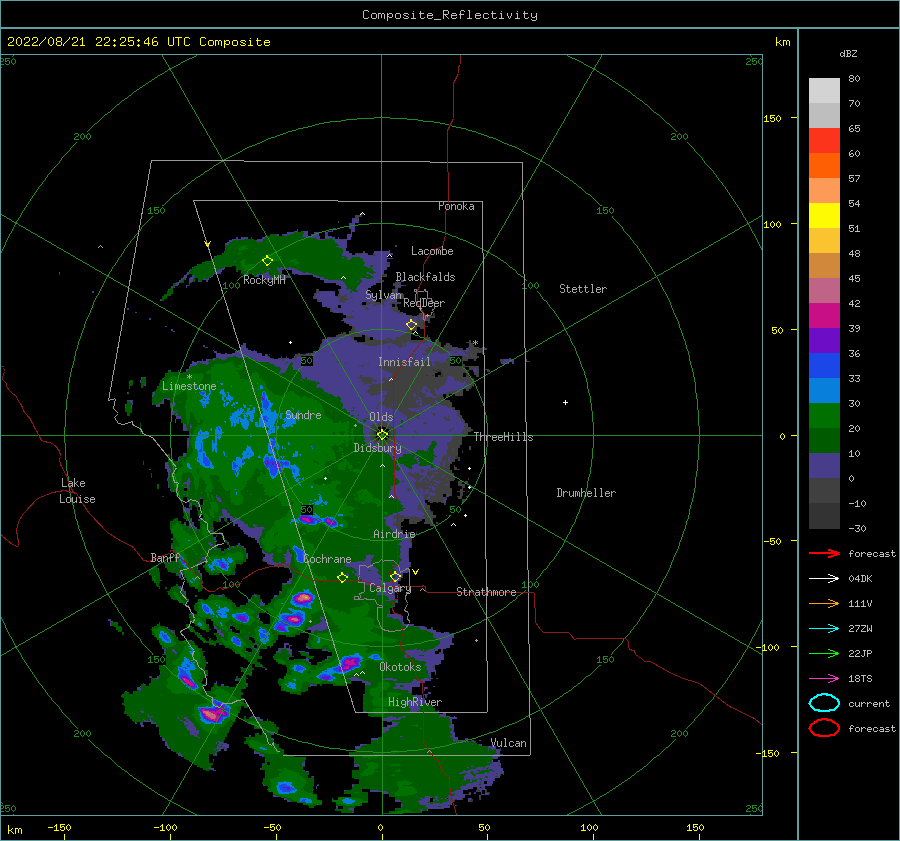Click the red forecast arrow in legend
Image resolution: width=900 pixels, height=841 pixels.
pyautogui.click(x=824, y=553)
